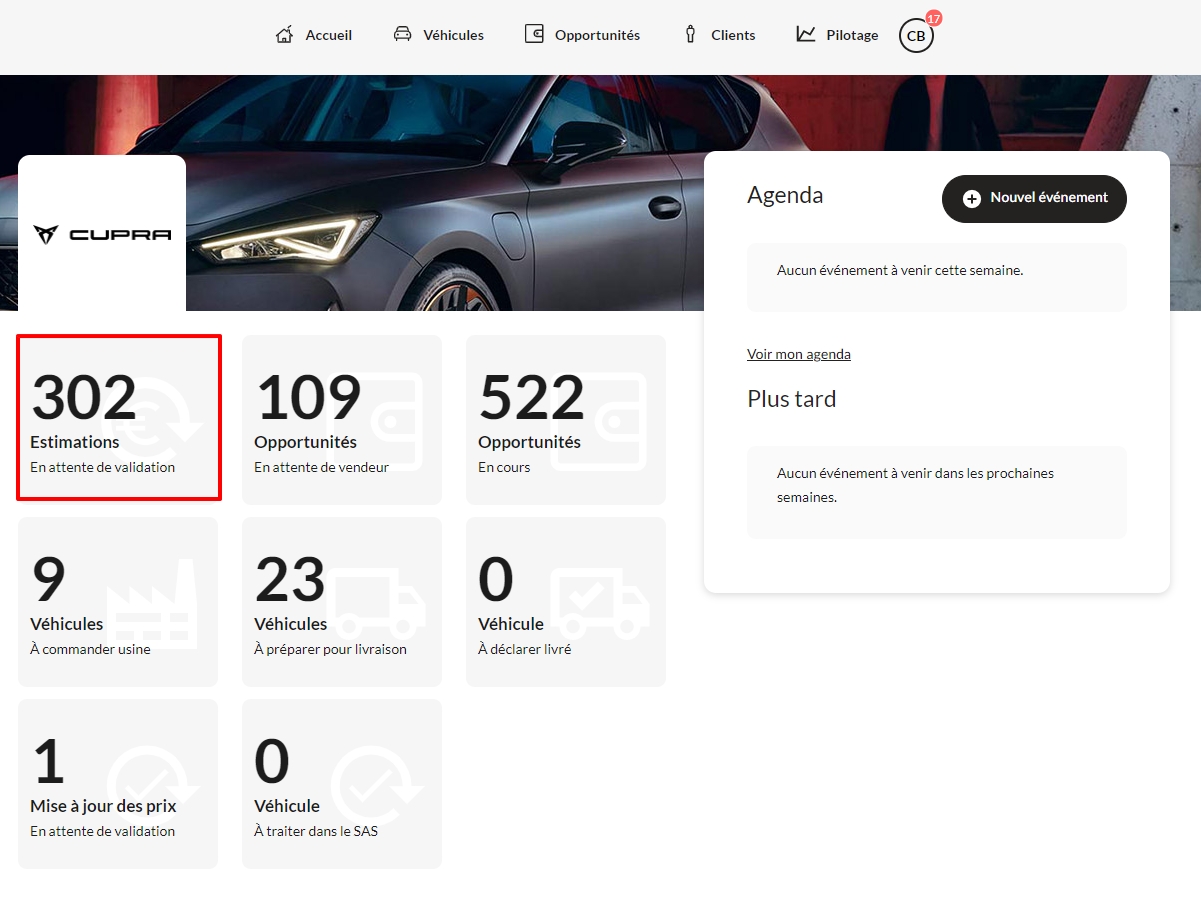The height and width of the screenshot is (904, 1201).
Task: Click the 'À déclarer livré' text
Action: 525,649
